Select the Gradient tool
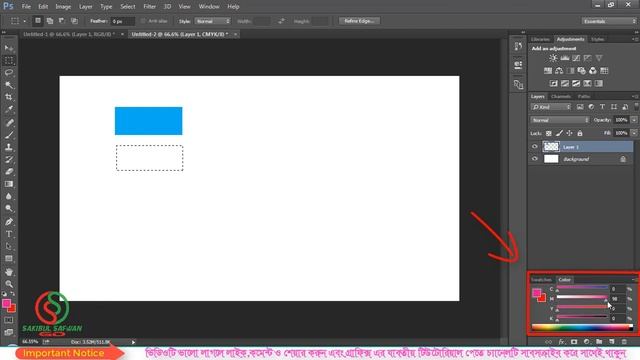This screenshot has height=360, width=640. pos(9,184)
